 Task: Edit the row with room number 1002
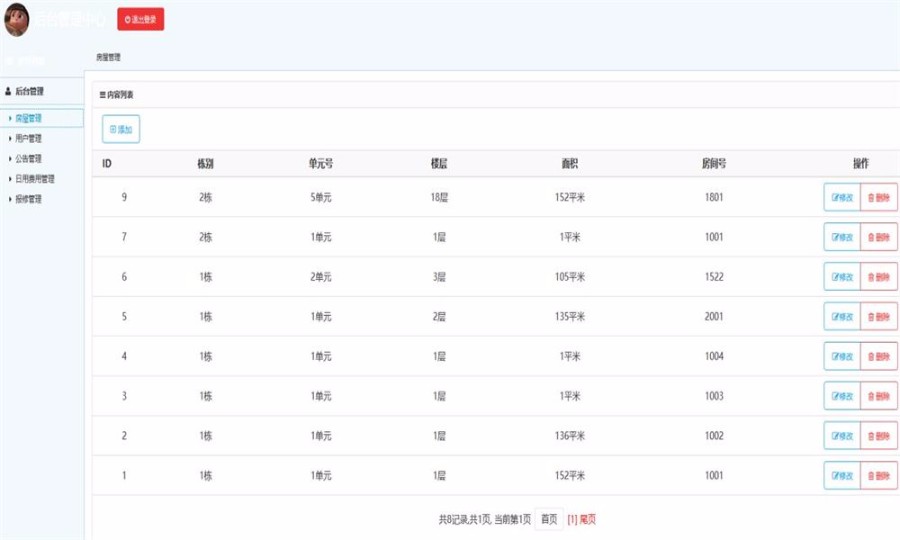click(842, 436)
